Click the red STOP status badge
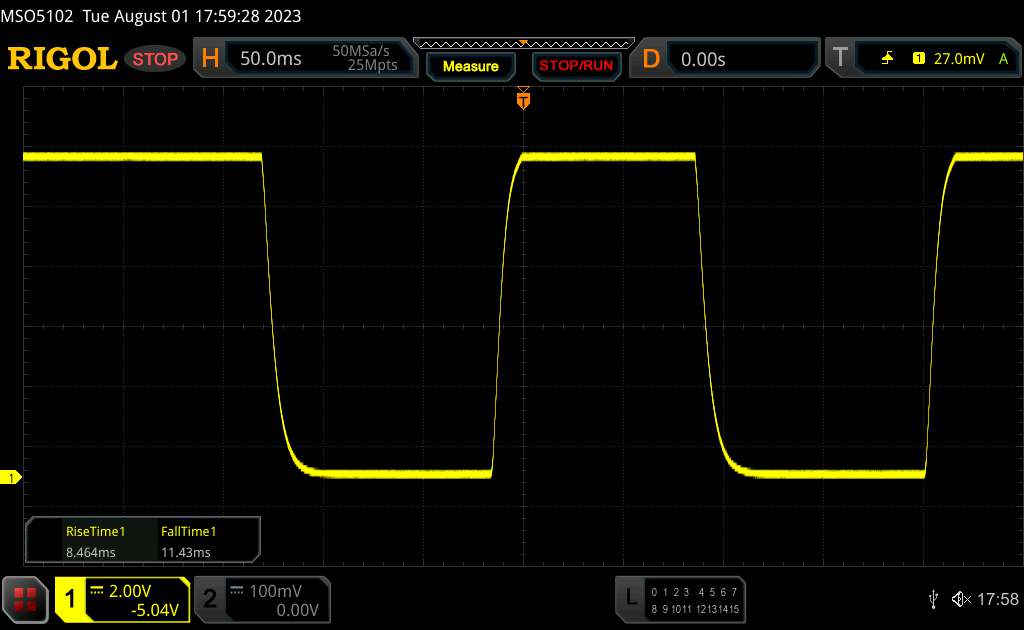Image resolution: width=1024 pixels, height=630 pixels. (156, 59)
